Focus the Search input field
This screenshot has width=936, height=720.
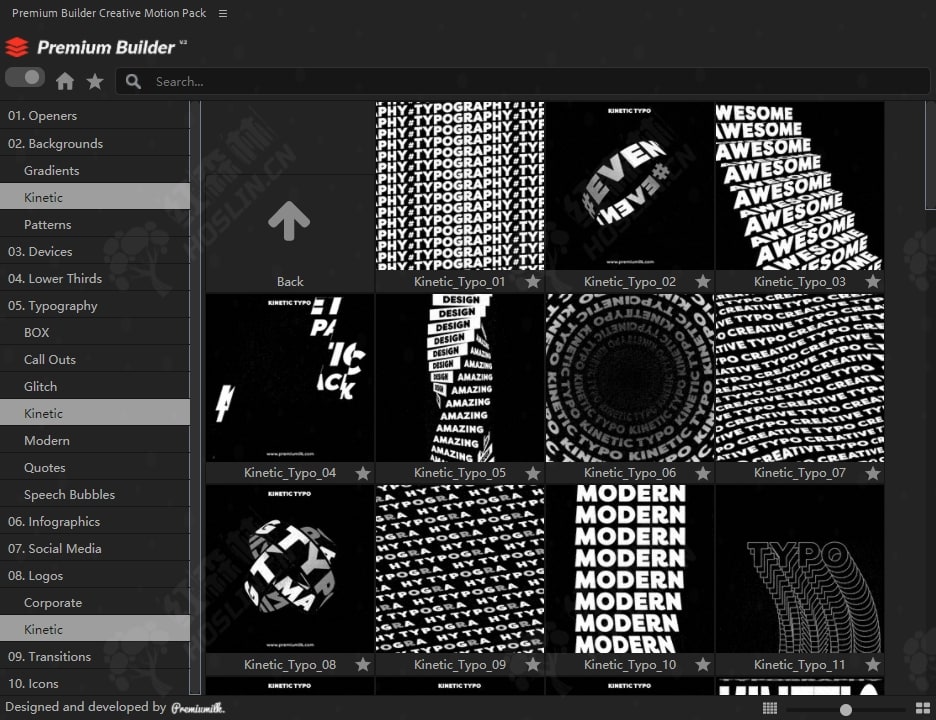click(x=522, y=82)
